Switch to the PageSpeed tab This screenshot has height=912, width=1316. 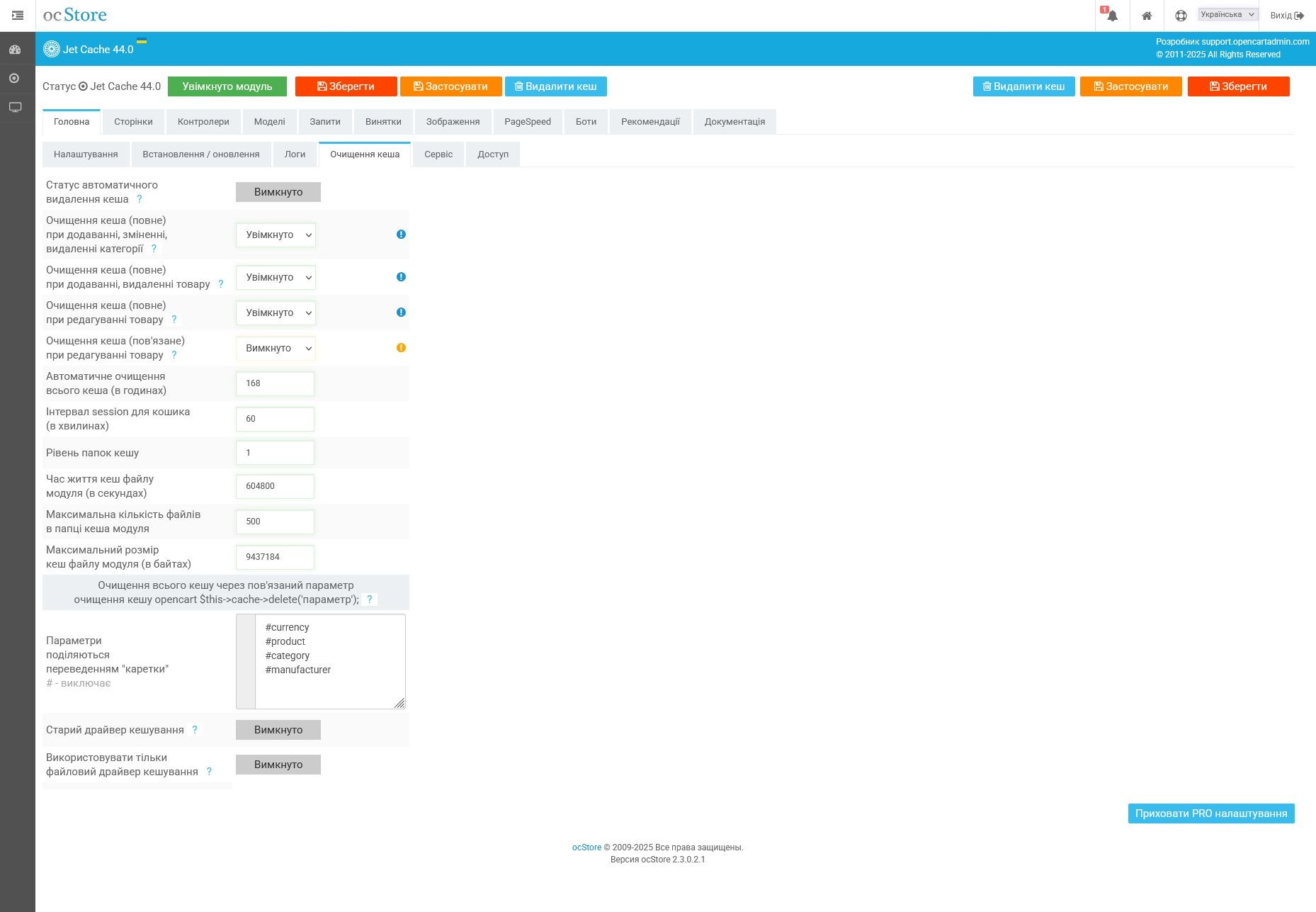527,122
